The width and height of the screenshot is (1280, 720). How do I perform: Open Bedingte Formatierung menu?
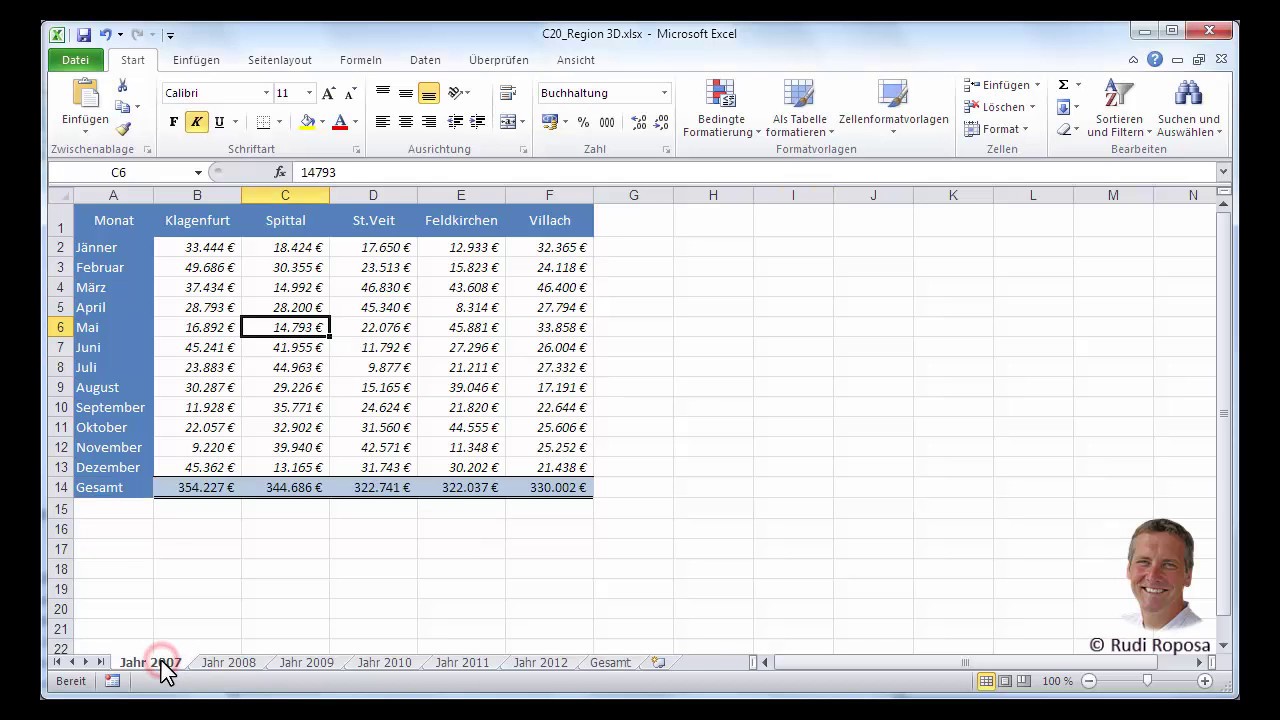pyautogui.click(x=721, y=108)
